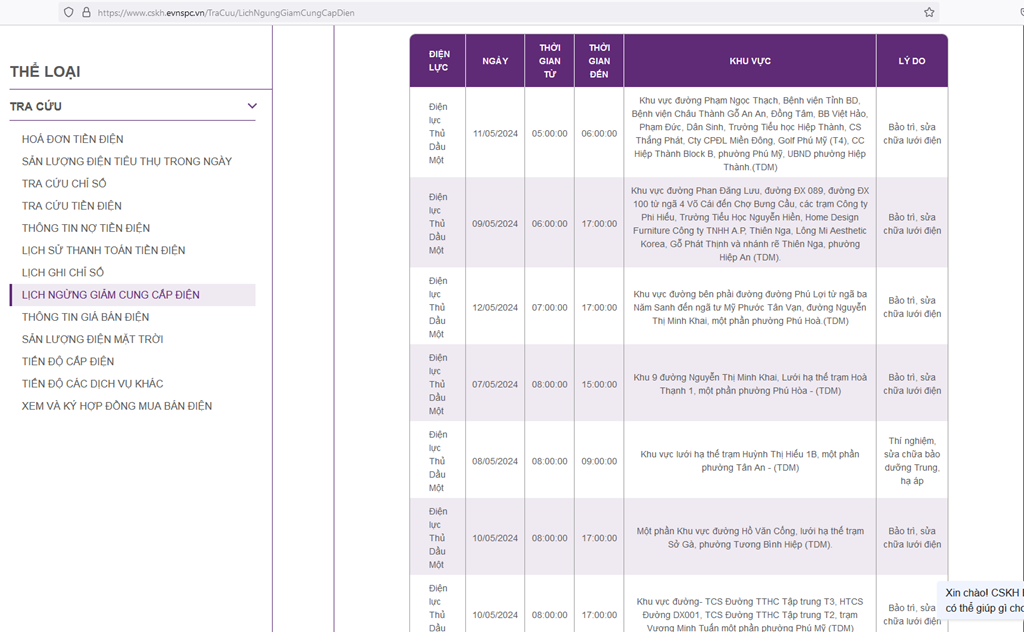Viewport: 1024px width, 632px height.
Task: Click end time 15:00:00
Action: click(599, 384)
